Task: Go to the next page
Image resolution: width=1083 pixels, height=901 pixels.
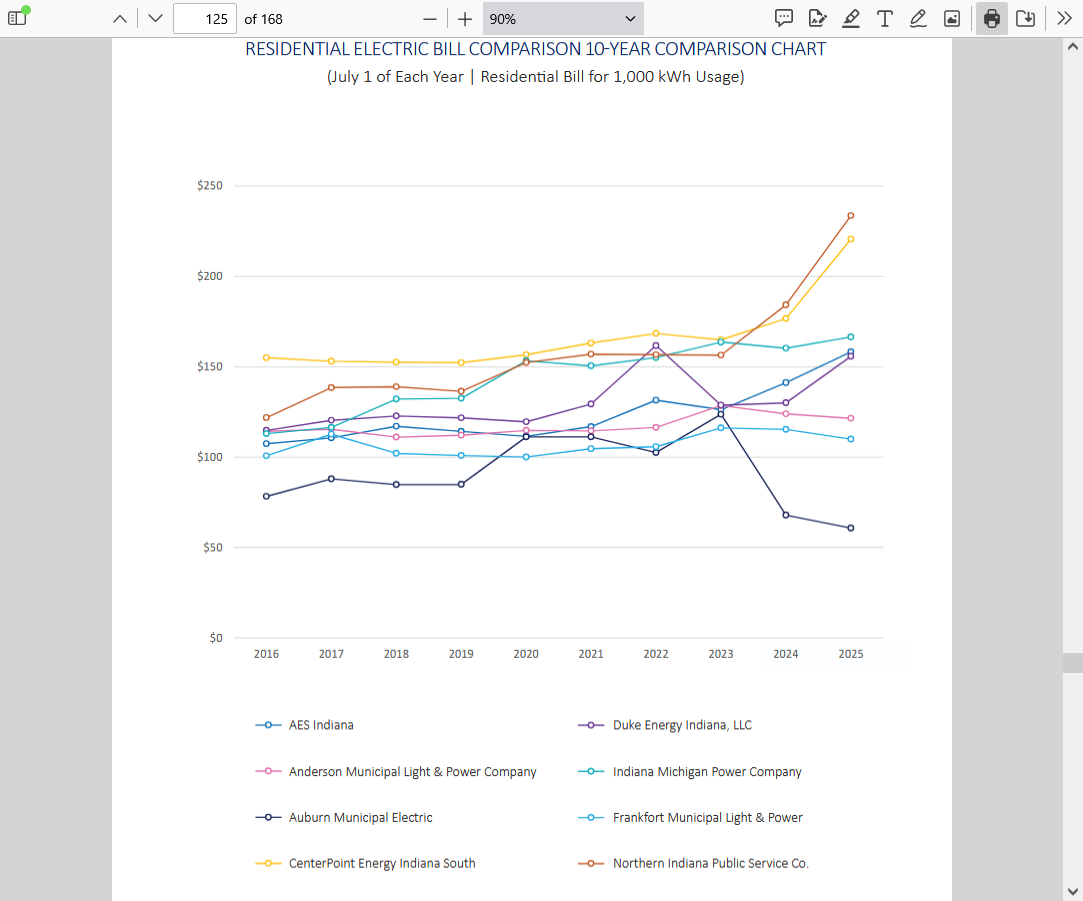Action: pos(154,18)
